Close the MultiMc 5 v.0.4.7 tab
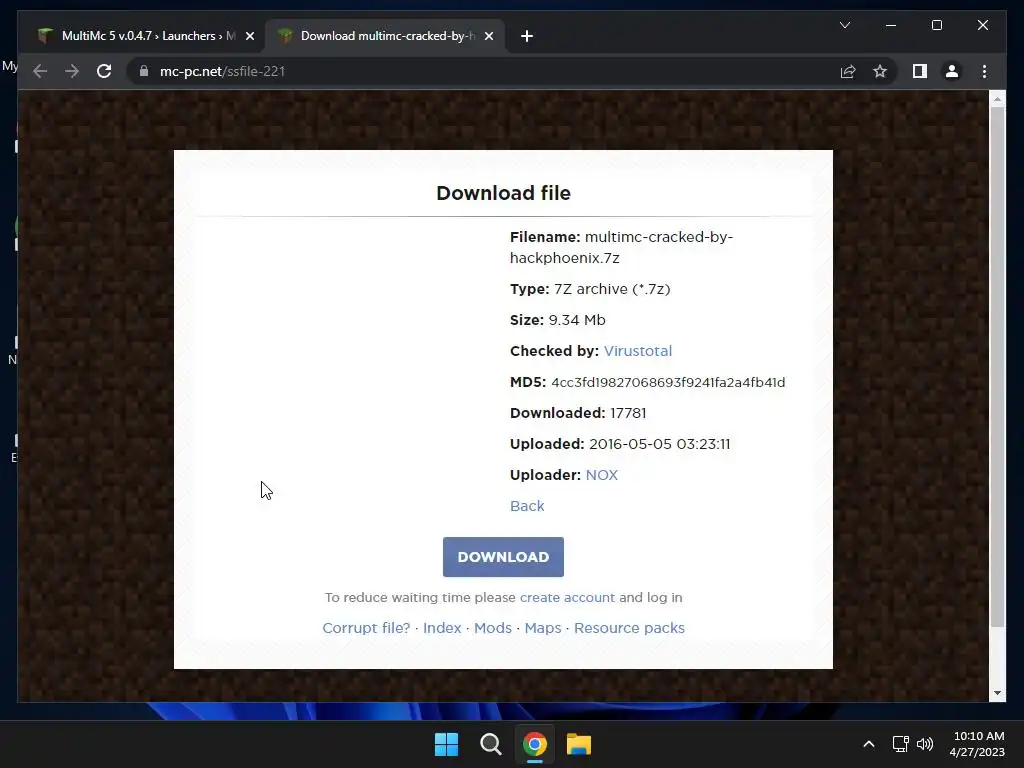 [x=249, y=36]
